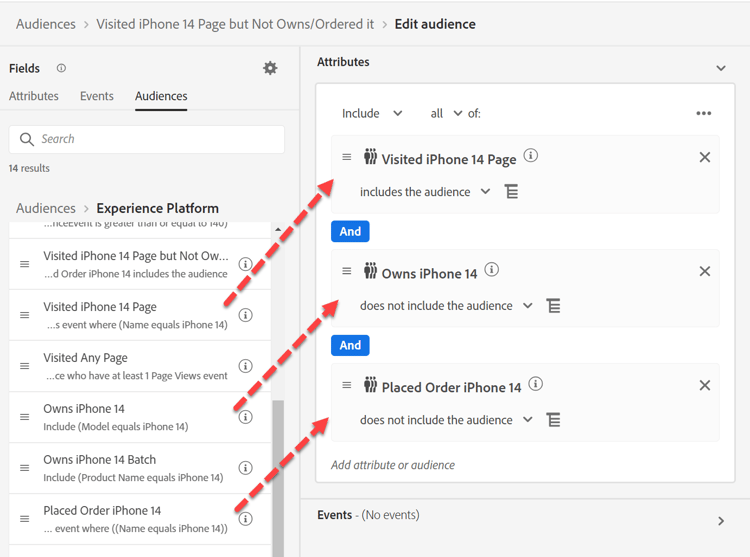Select the Audiences fields tab
The image size is (750, 557).
pos(161,96)
